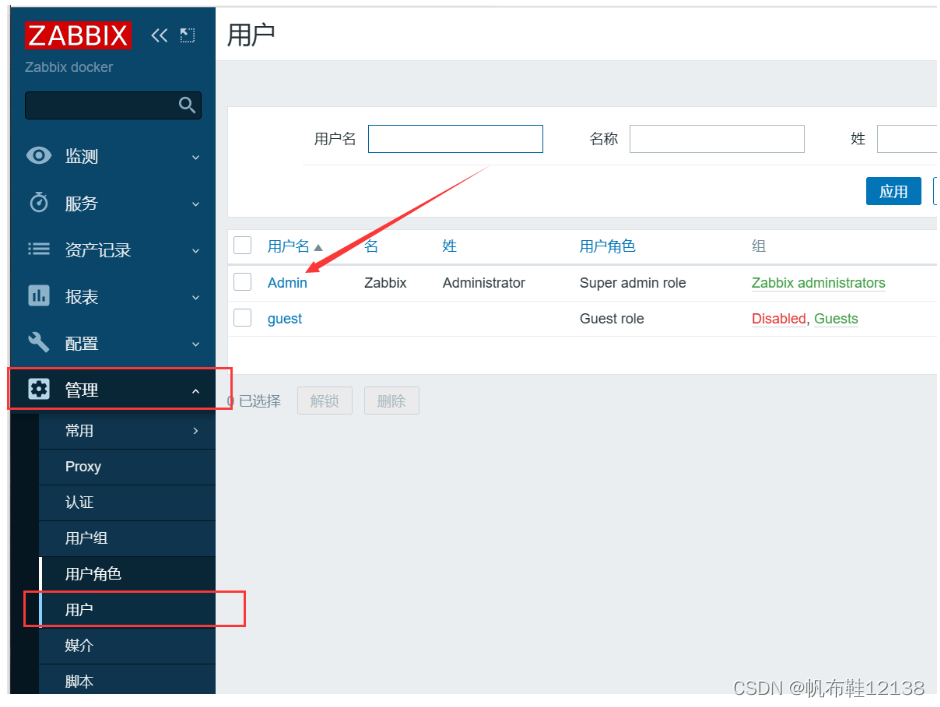This screenshot has height=707, width=940.
Task: Select the 用户 menu item
Action: (x=127, y=609)
